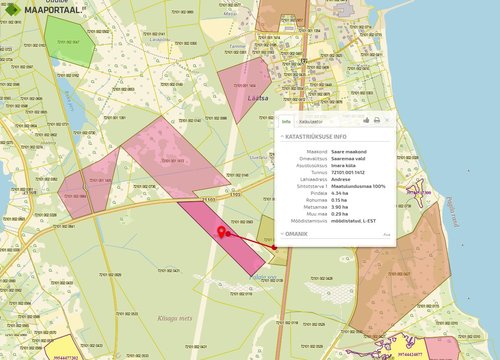
Task: Click the cadastral number 72101:001:1412
Action: point(348,172)
